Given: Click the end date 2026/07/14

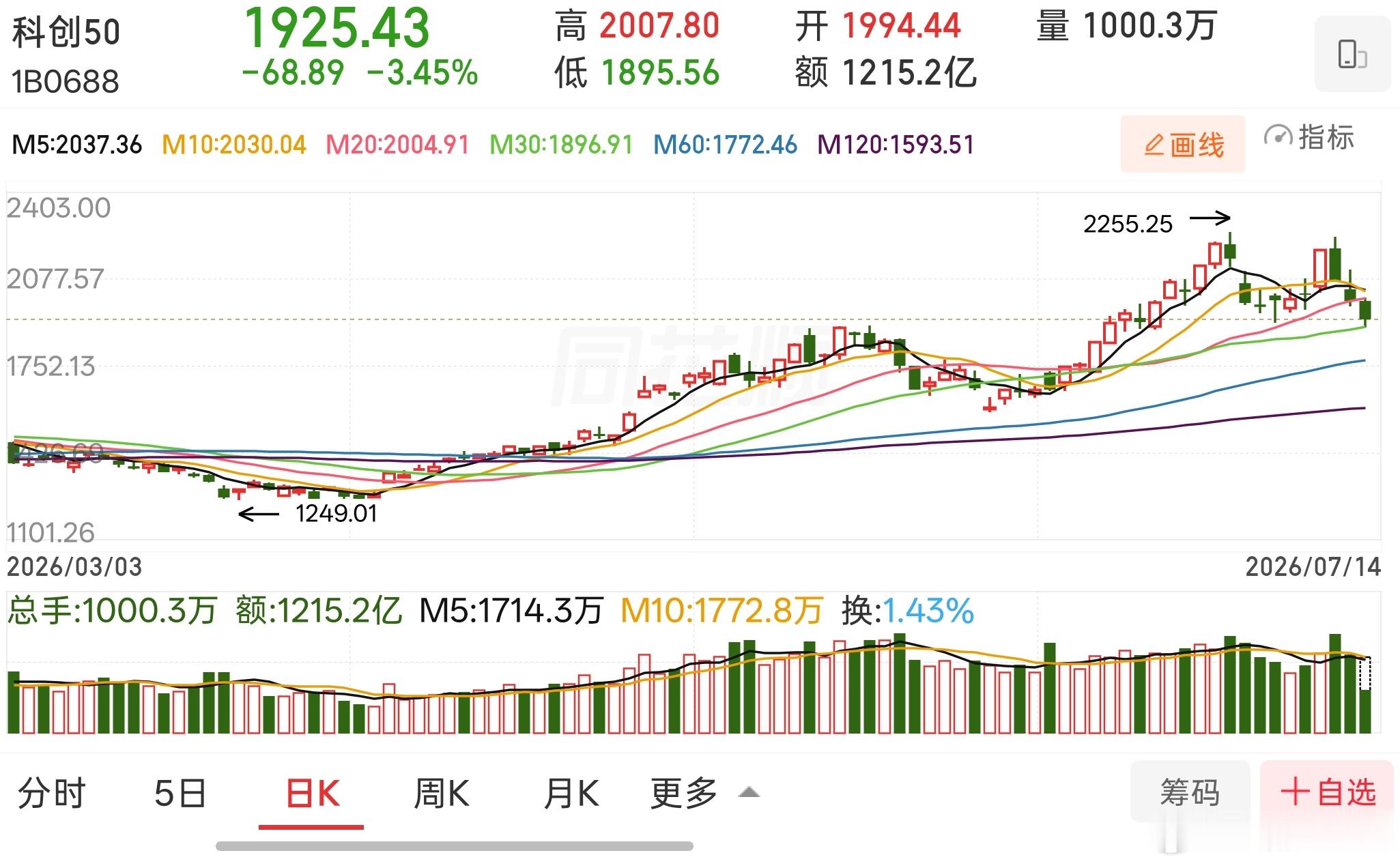Looking at the screenshot, I should pyautogui.click(x=1313, y=567).
